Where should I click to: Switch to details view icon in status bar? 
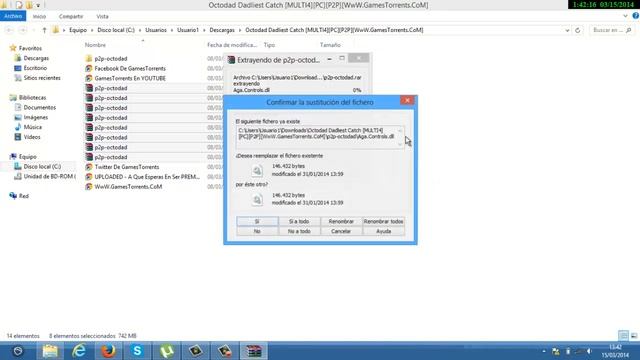coord(623,336)
